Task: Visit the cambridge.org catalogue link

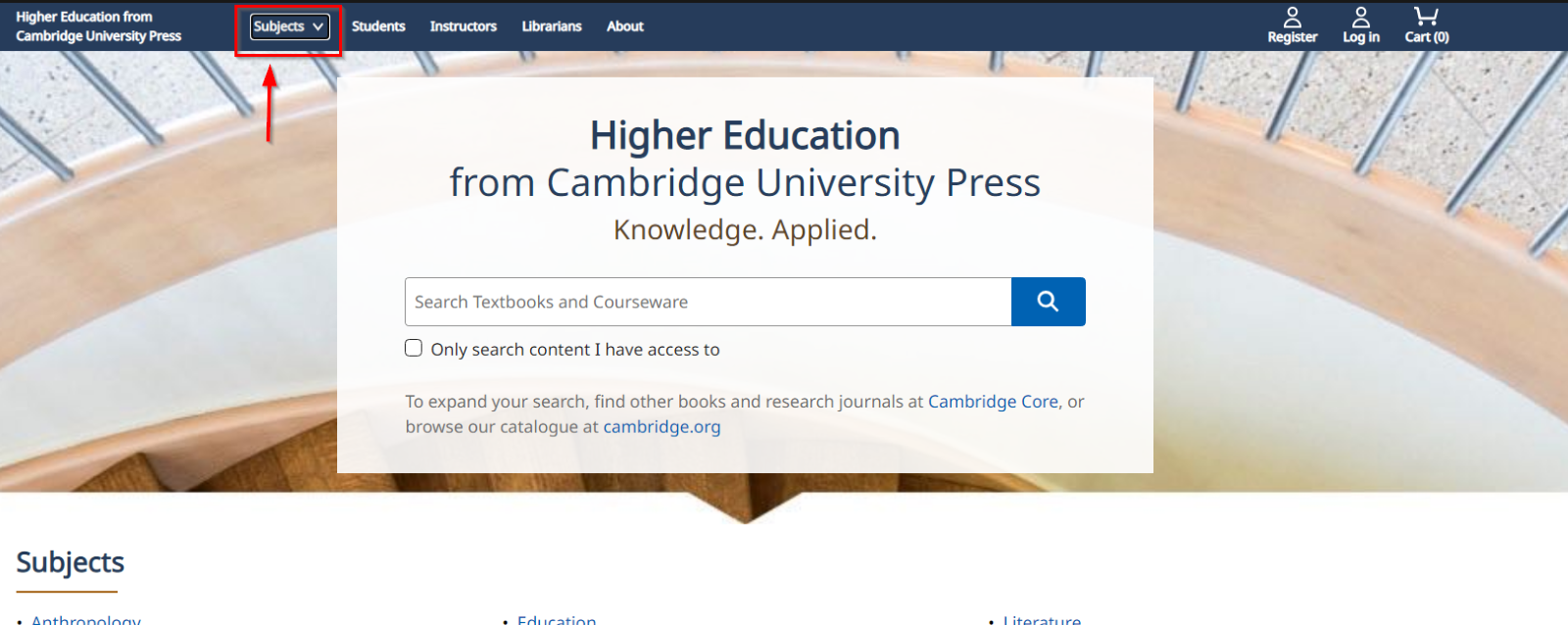Action: 661,427
